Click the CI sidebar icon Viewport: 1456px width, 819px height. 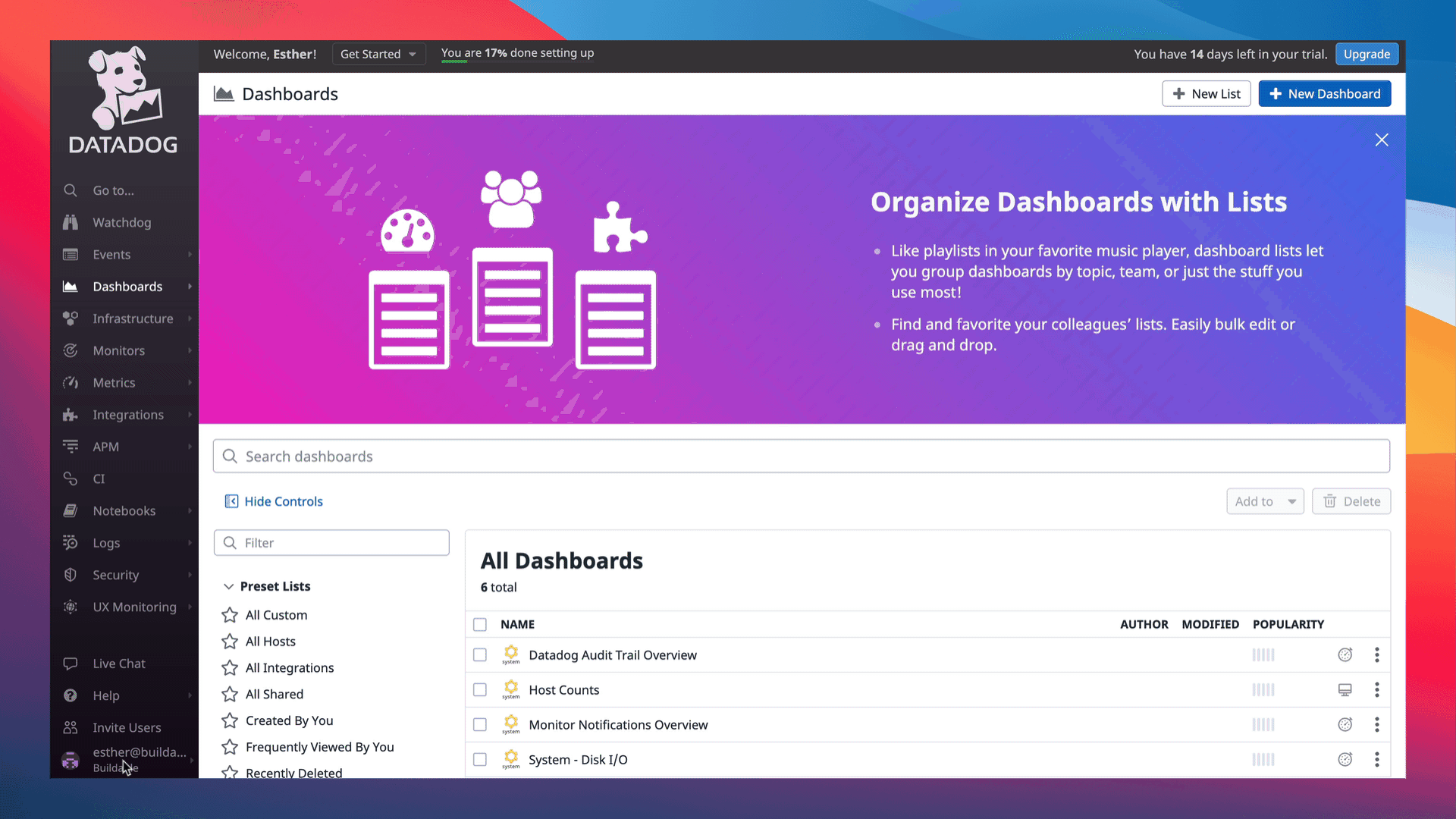71,479
